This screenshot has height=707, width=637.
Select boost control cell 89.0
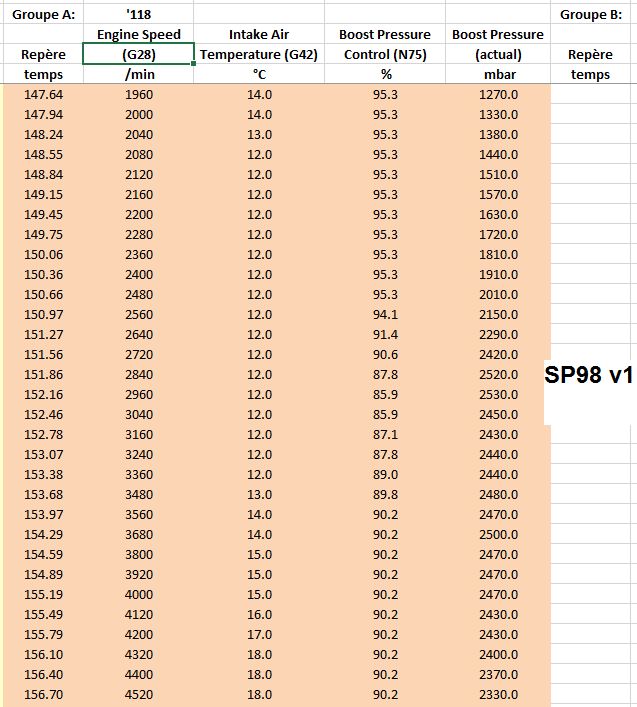385,474
